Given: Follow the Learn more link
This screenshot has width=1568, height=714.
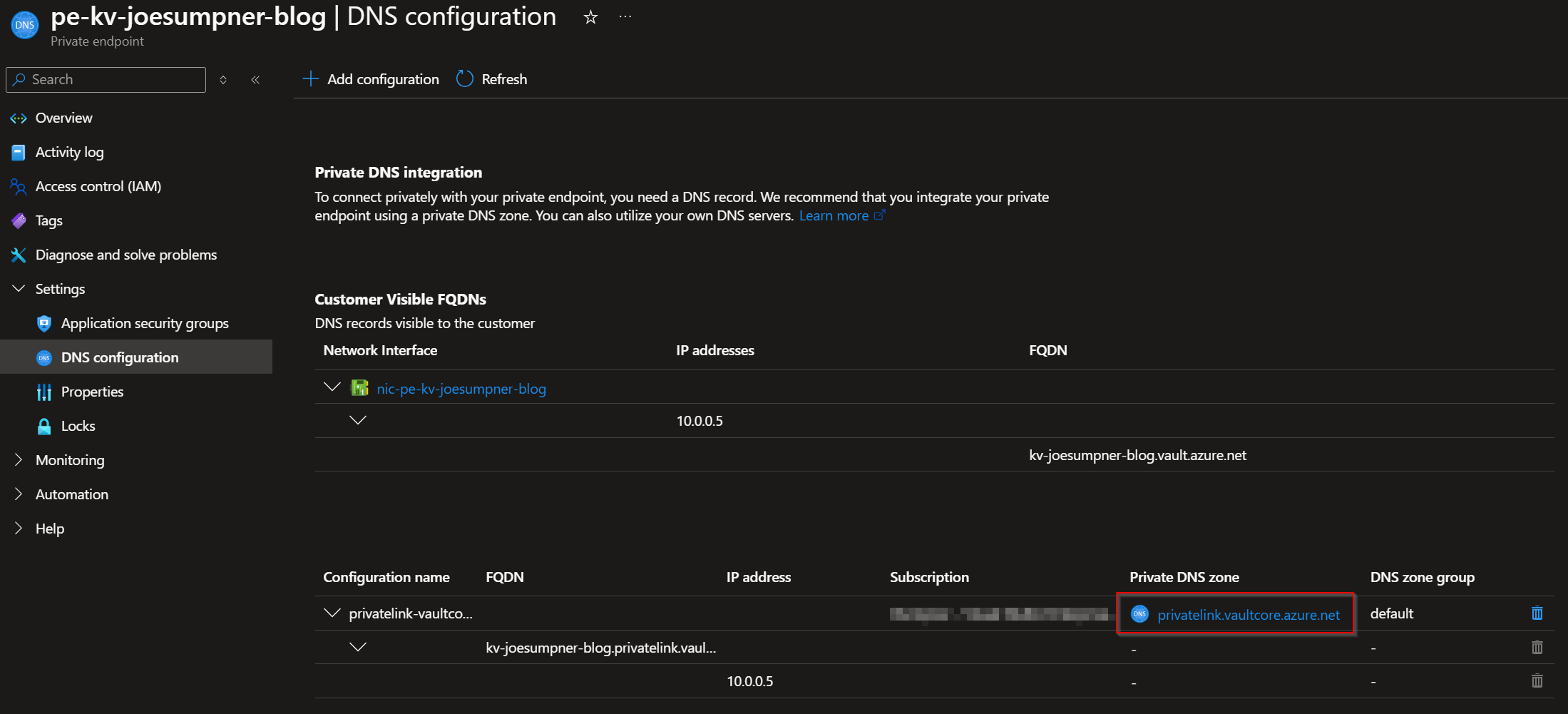Looking at the screenshot, I should [834, 215].
